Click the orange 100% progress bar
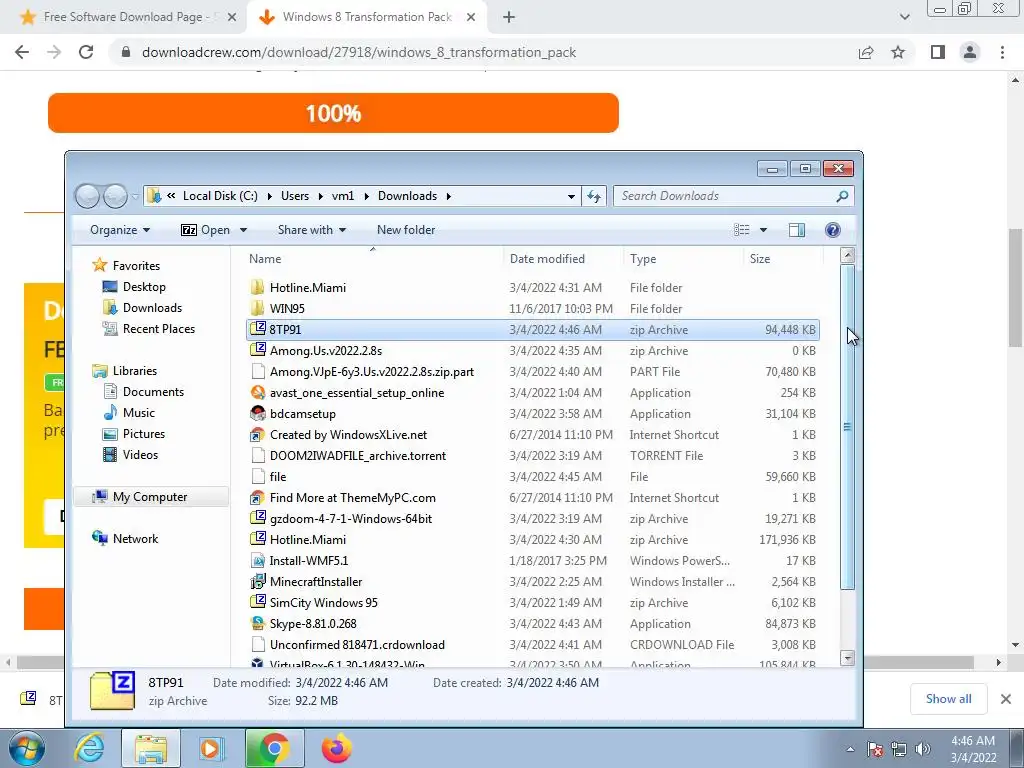The height and width of the screenshot is (768, 1024). [x=333, y=113]
